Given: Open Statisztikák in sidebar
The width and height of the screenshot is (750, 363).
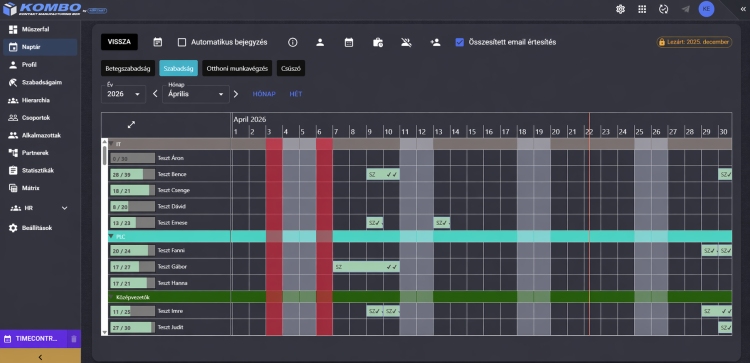Looking at the screenshot, I should coord(40,170).
